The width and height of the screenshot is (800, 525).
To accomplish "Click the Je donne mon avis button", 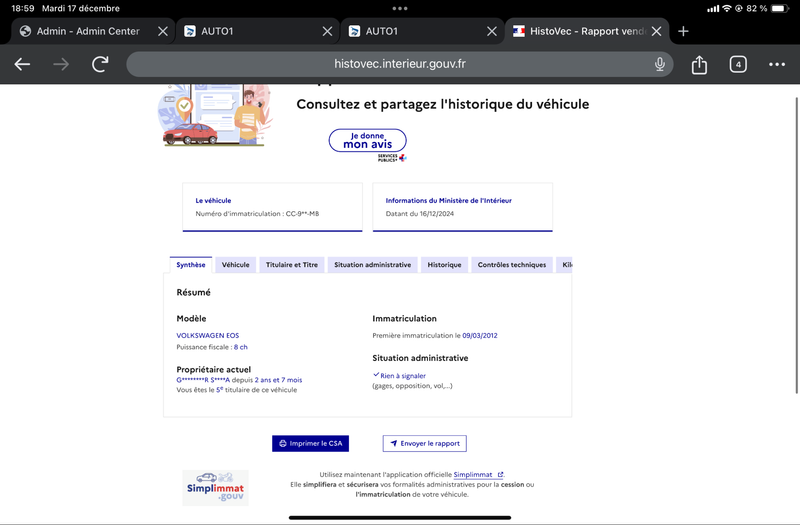I will 367,140.
